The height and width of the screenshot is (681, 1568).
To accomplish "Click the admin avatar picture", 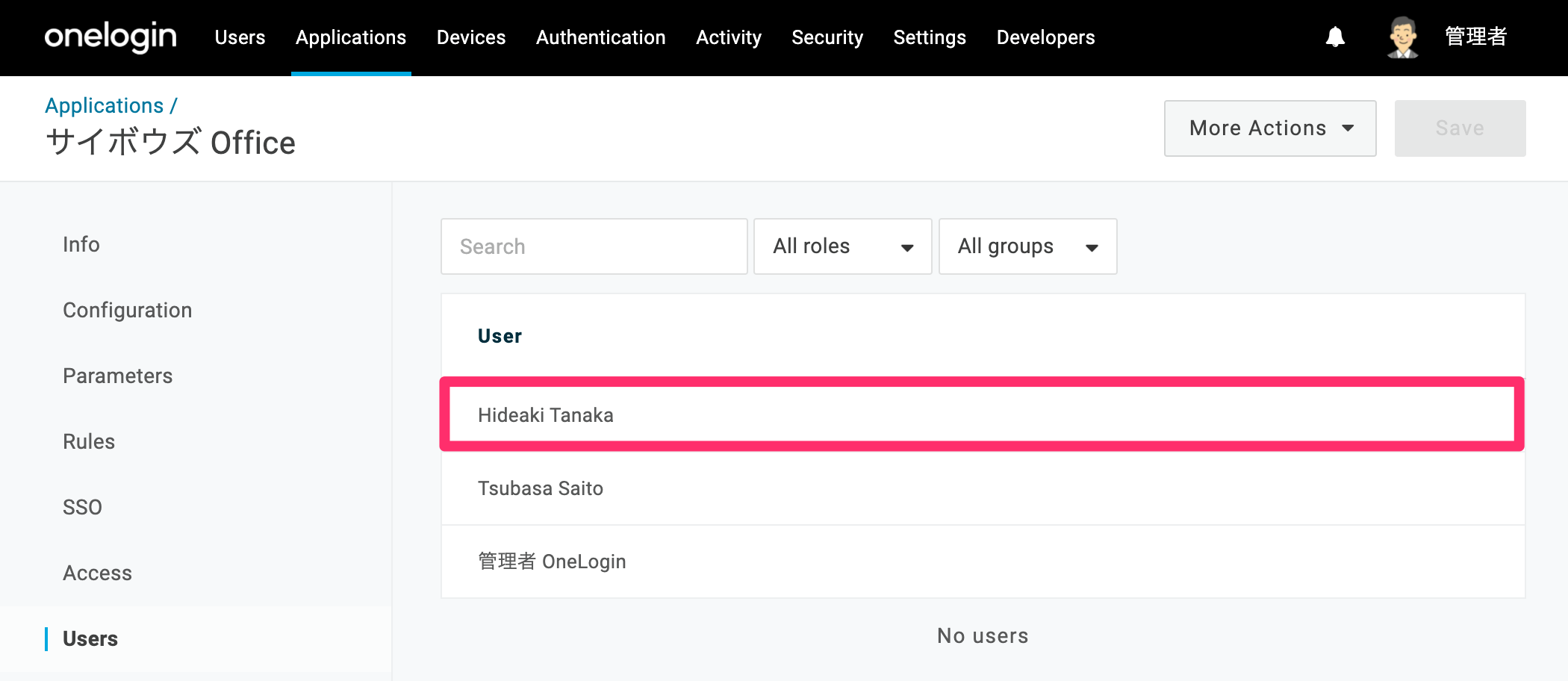I will (x=1403, y=37).
